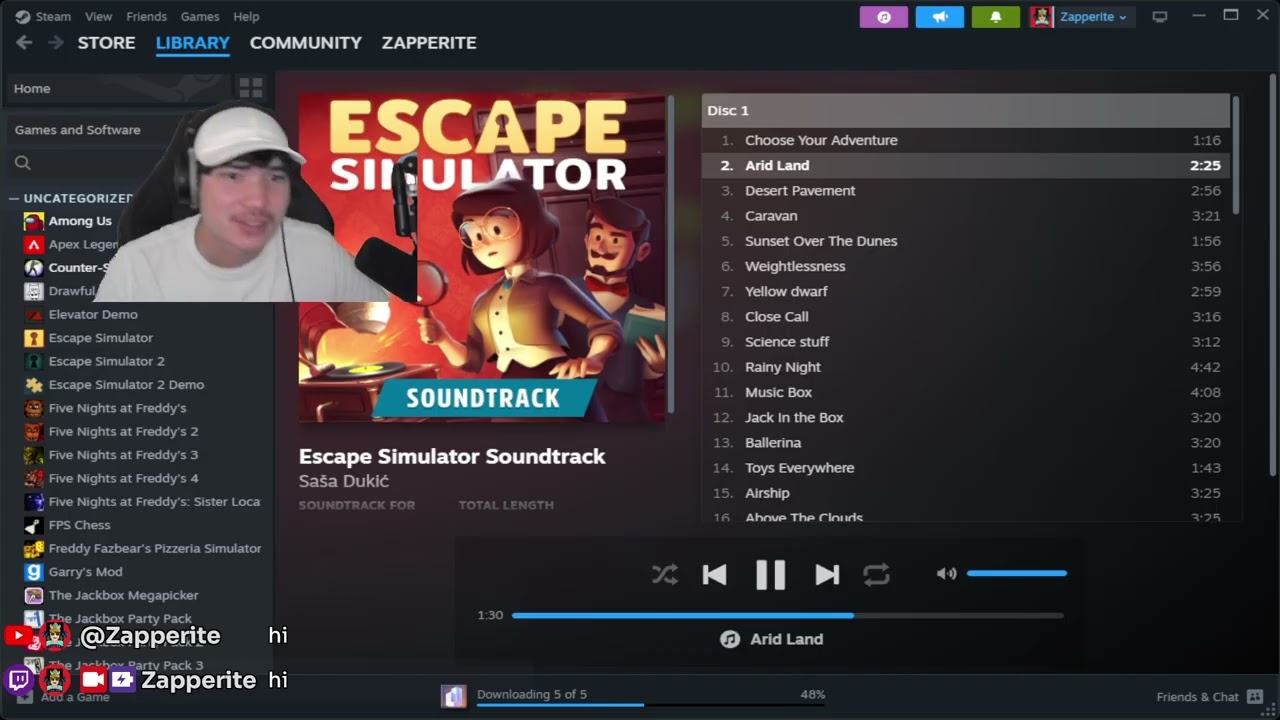Play track Choose Your Adventure
The height and width of the screenshot is (720, 1280).
pos(966,140)
